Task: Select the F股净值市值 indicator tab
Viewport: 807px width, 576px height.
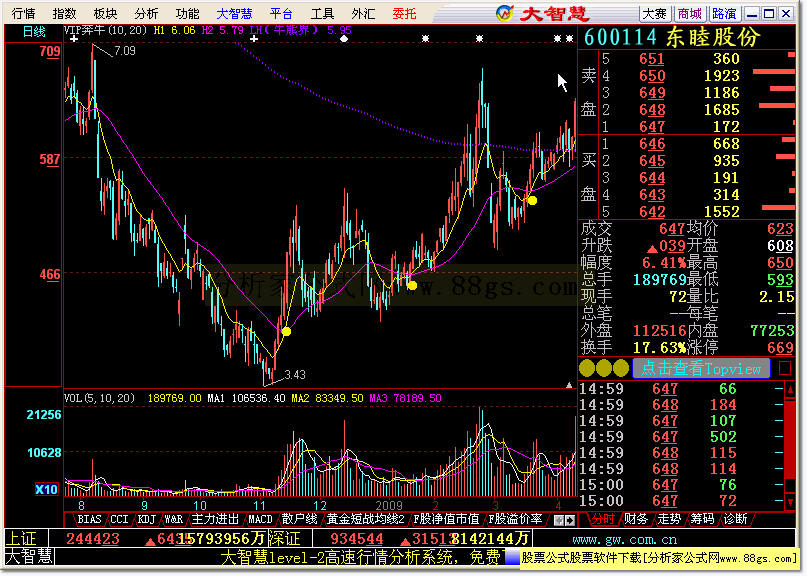Action: click(446, 519)
